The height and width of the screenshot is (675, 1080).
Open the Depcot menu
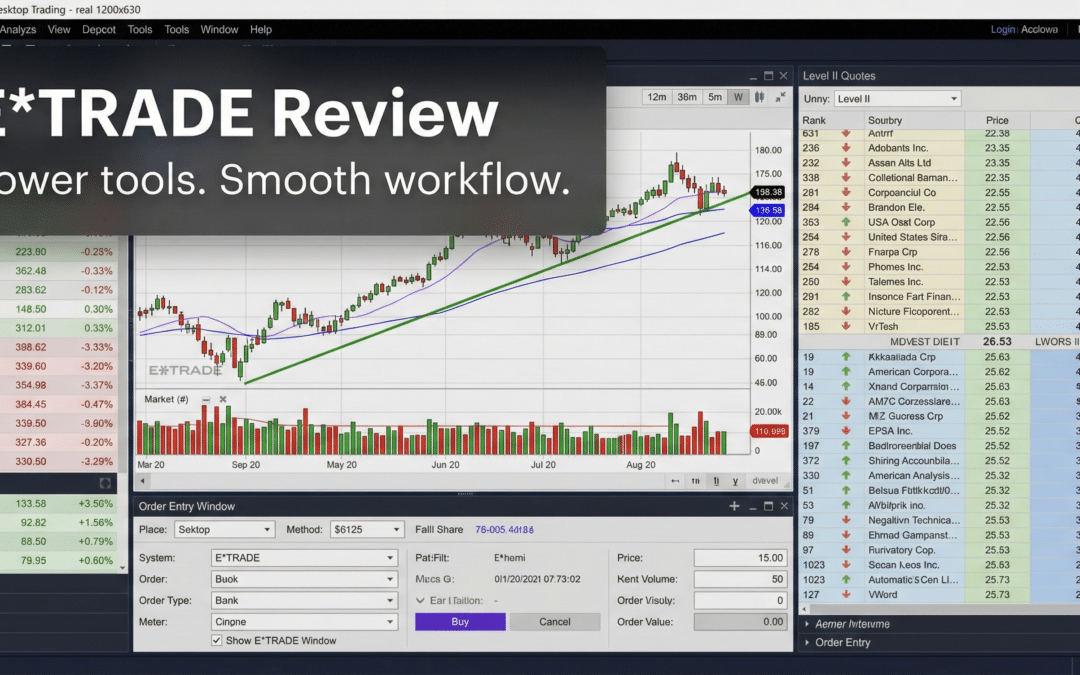[x=99, y=30]
